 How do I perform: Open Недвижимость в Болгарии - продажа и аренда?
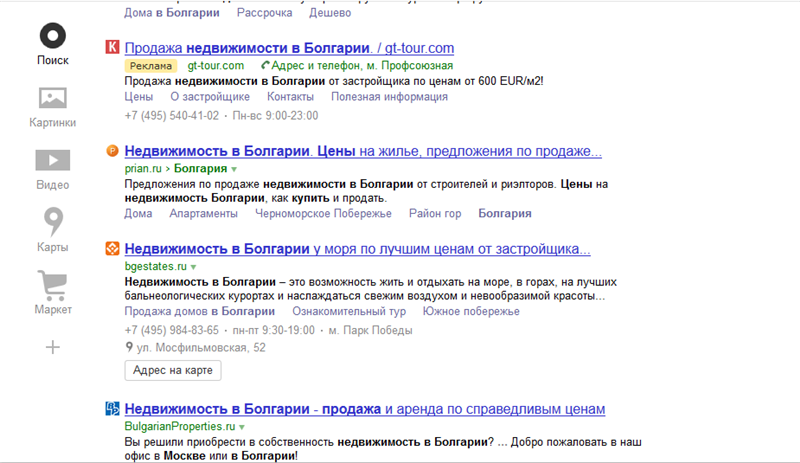coord(365,409)
